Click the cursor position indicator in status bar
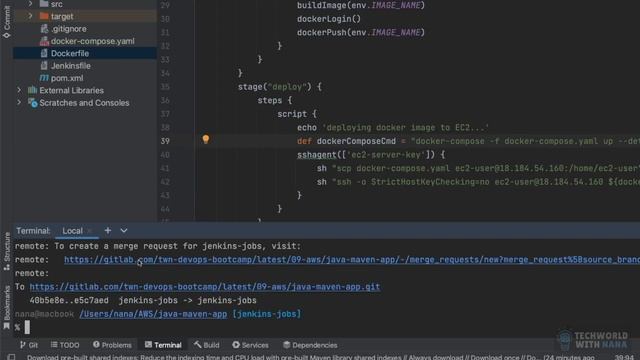The image size is (640, 360). [x=624, y=358]
